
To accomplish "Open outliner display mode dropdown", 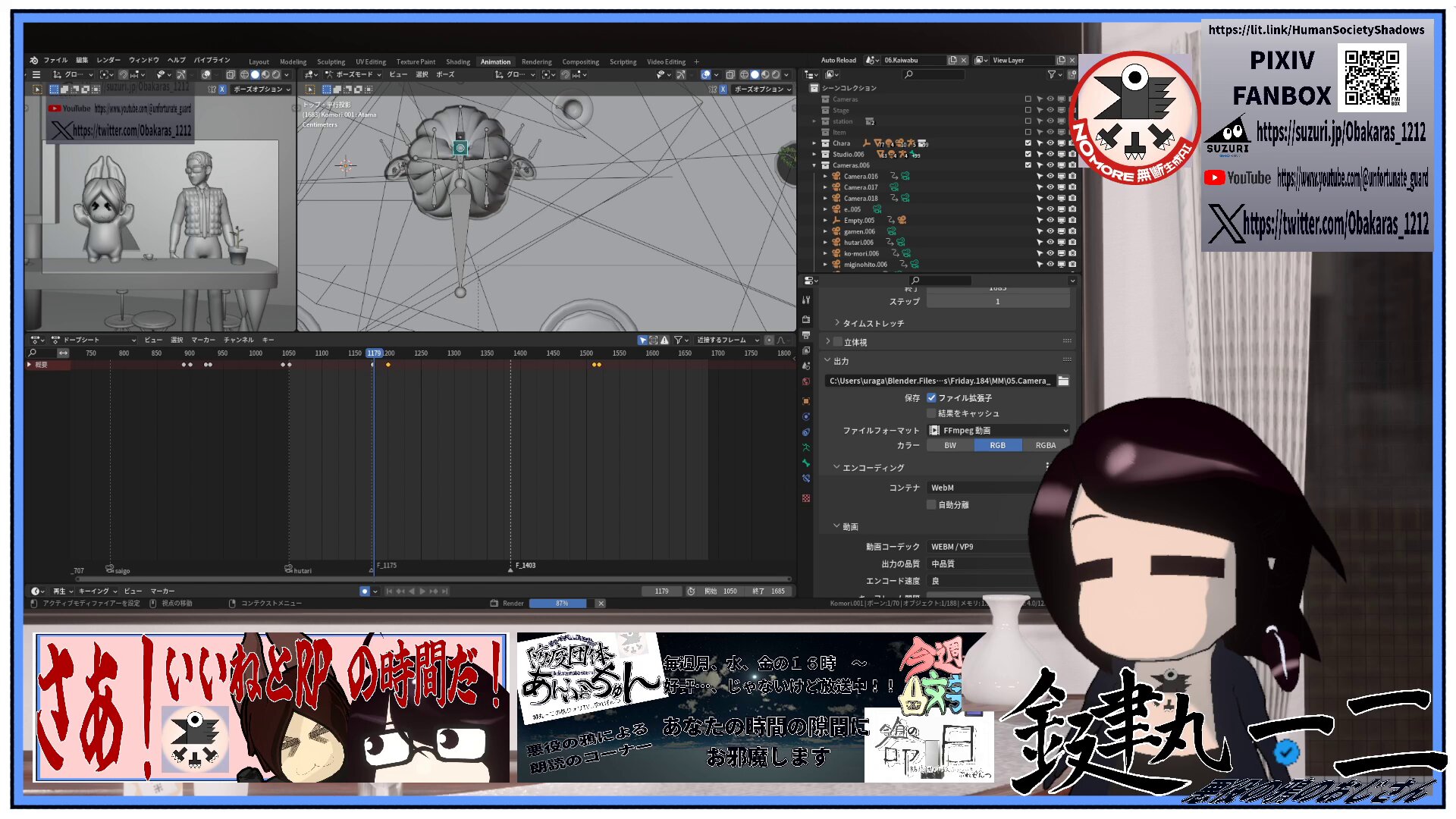I will point(832,74).
